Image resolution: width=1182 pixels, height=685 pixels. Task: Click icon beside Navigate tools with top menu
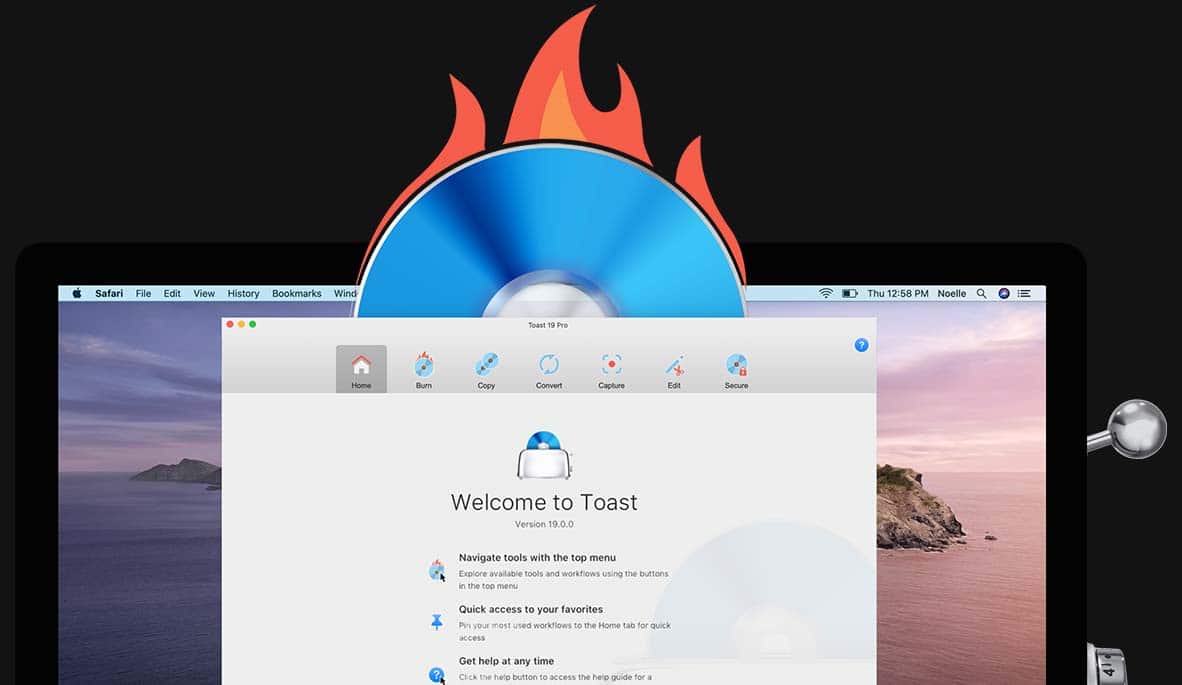click(437, 570)
